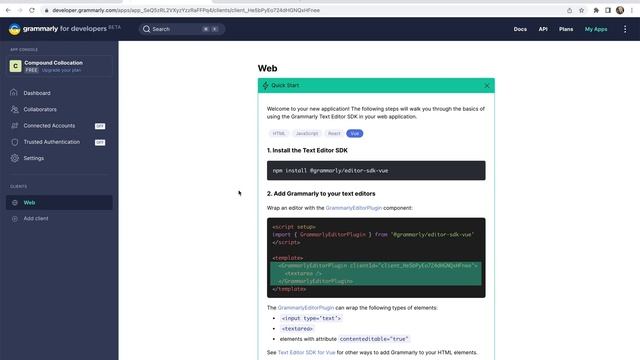Click '2. Add Grammarly to your text editors' heading

[321, 193]
